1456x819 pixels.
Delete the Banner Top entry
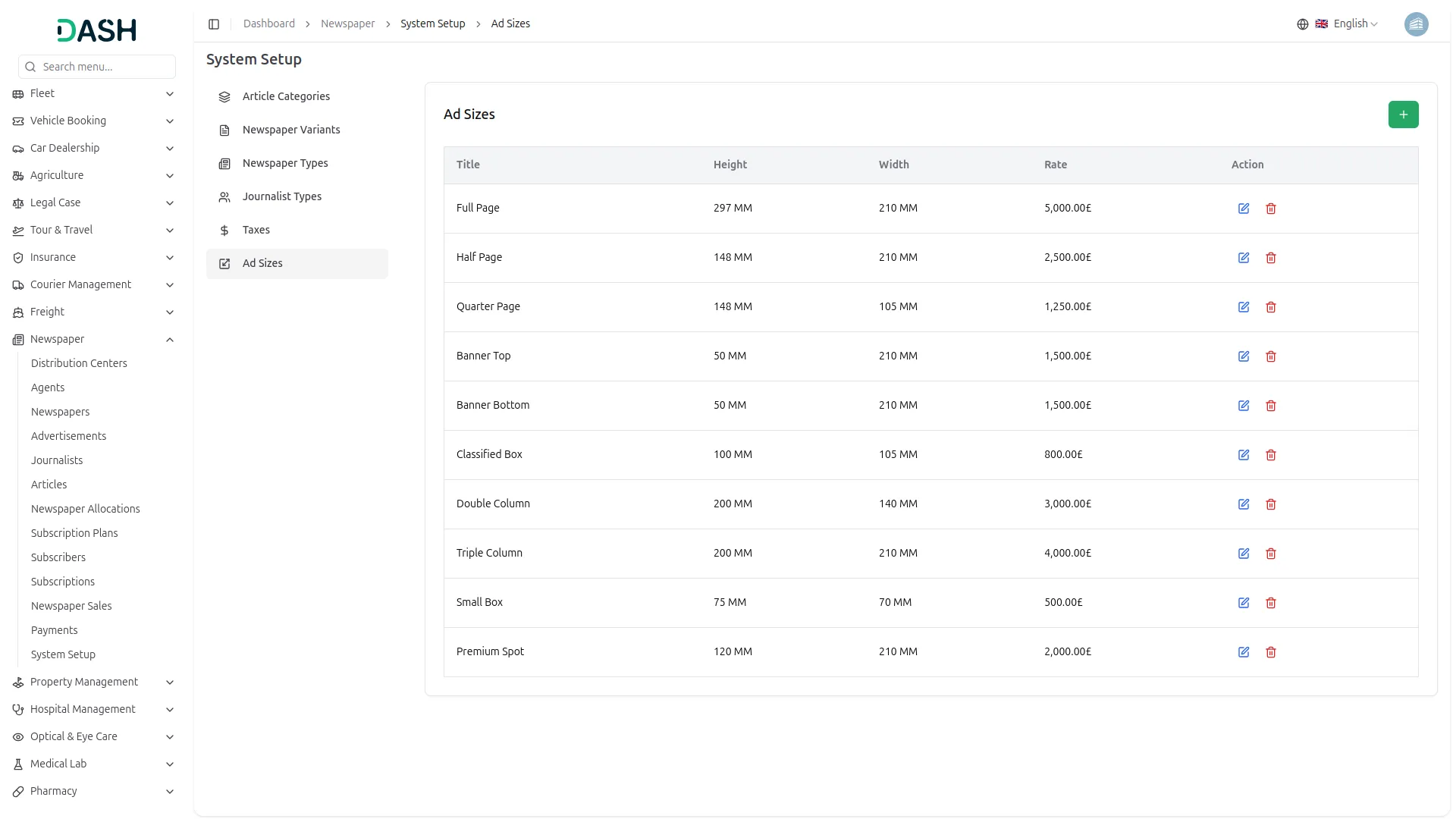click(1271, 356)
